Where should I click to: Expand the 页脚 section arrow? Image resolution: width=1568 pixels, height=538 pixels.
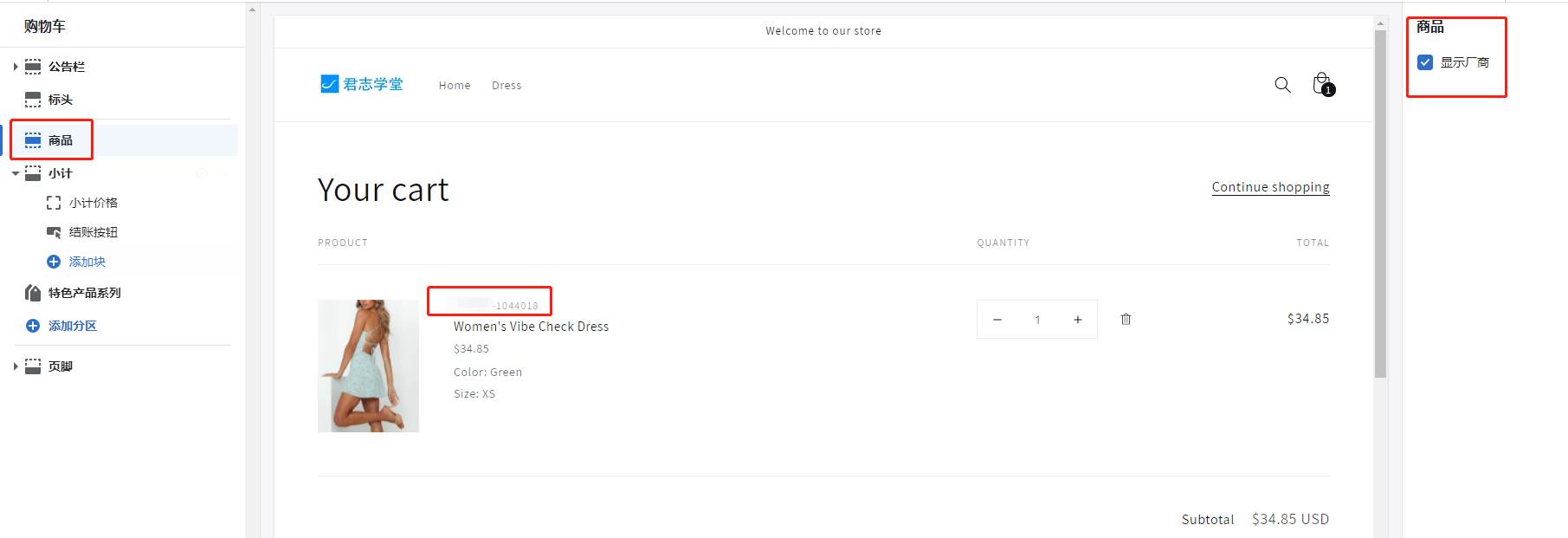(x=15, y=366)
